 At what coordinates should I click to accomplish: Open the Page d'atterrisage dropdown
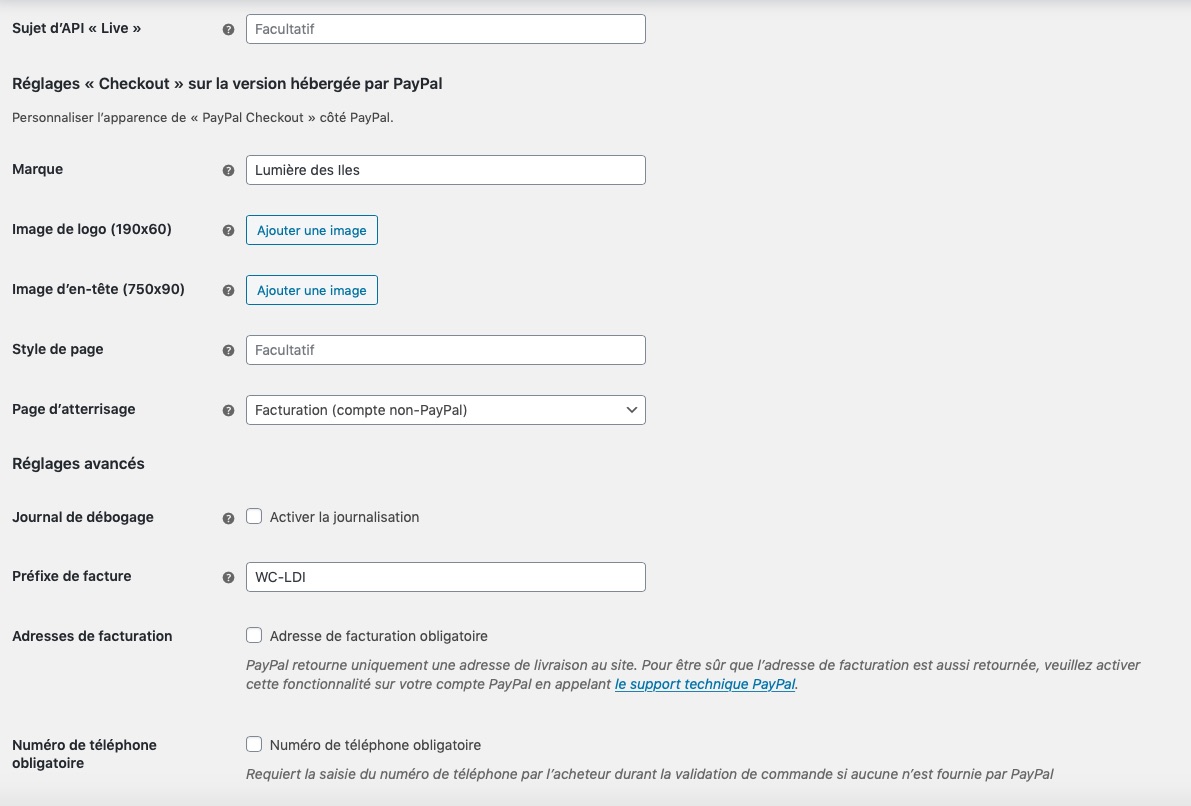click(x=446, y=410)
